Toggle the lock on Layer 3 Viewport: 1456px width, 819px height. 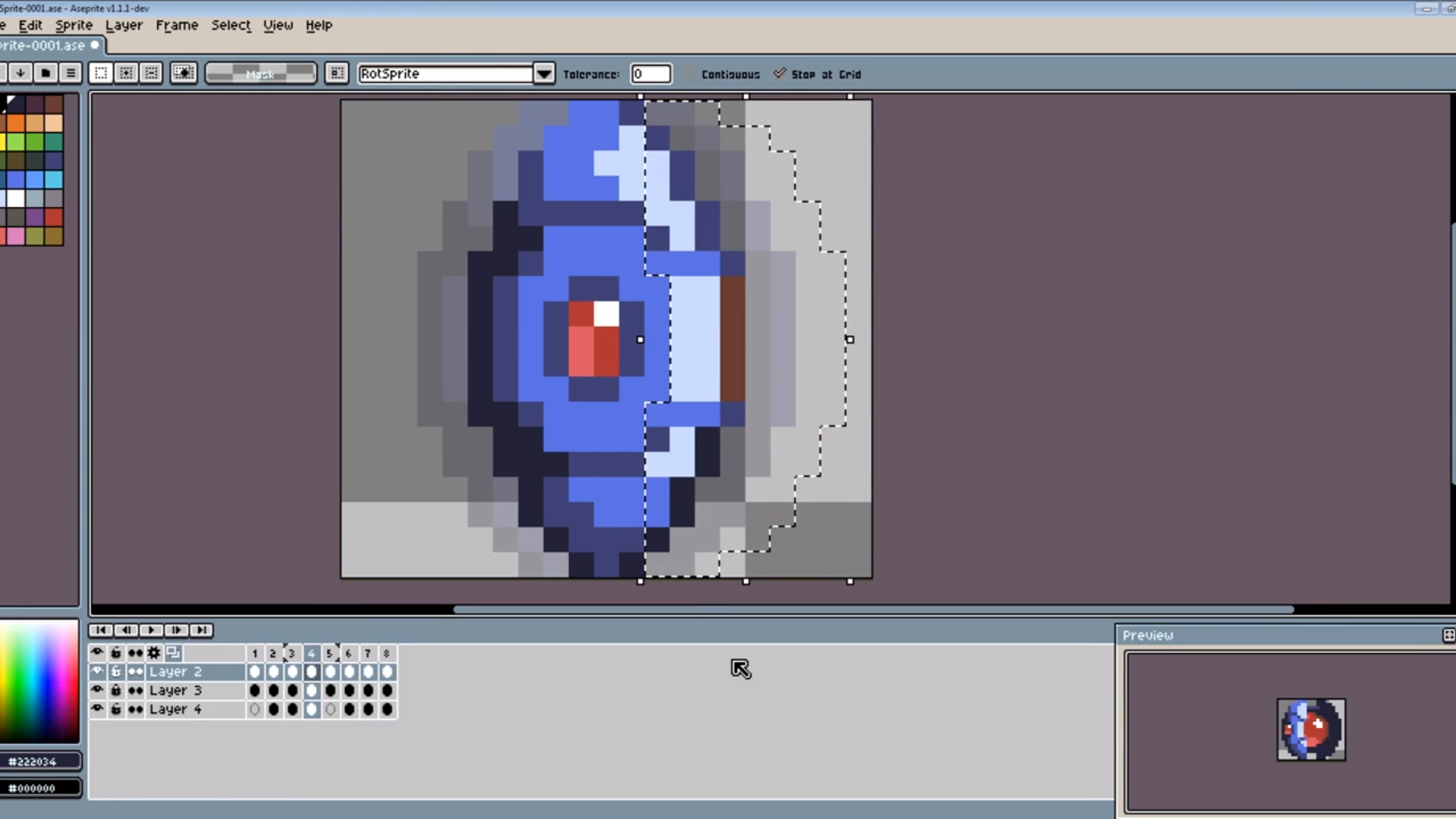(x=116, y=690)
